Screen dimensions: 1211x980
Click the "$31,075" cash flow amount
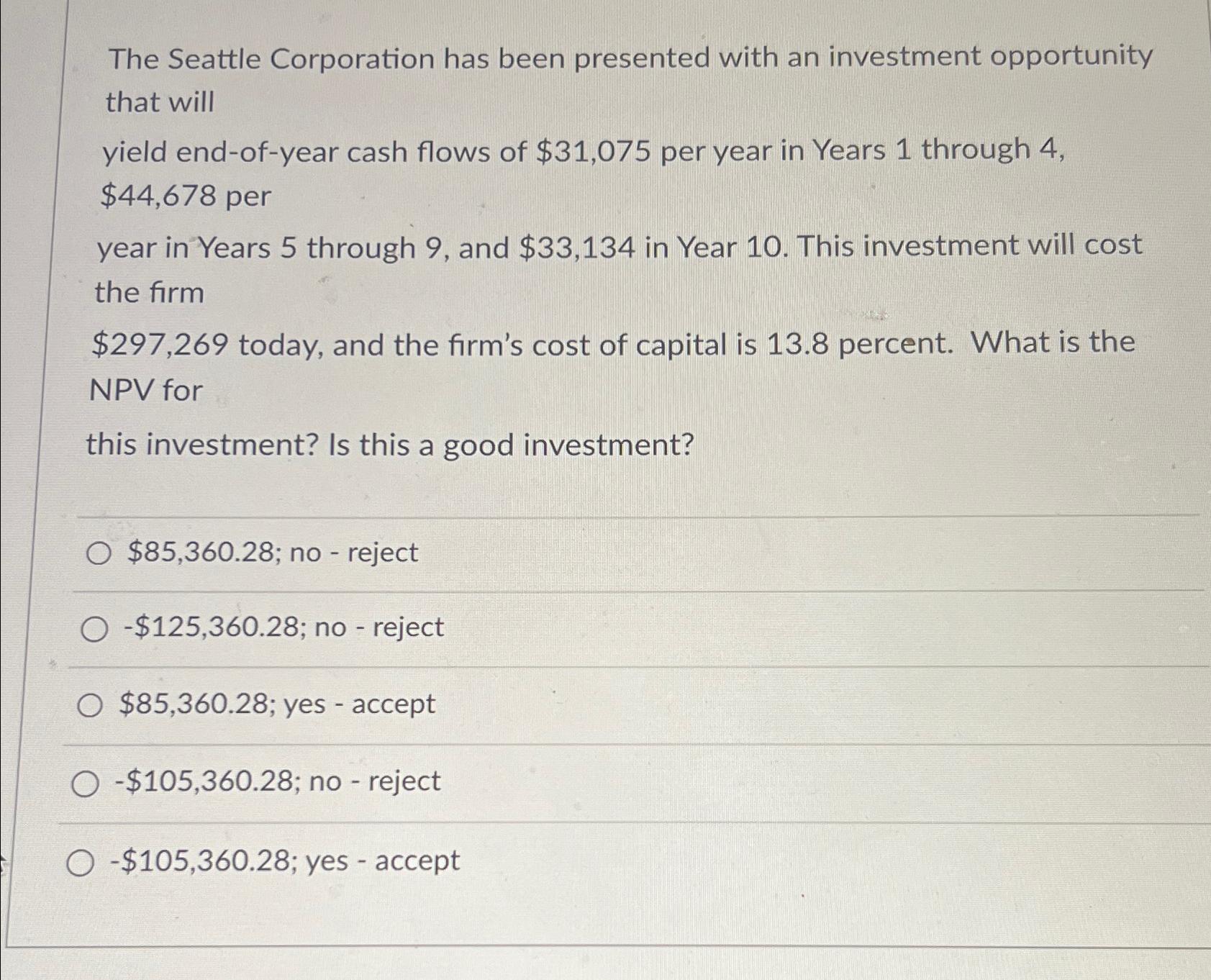pos(594,151)
